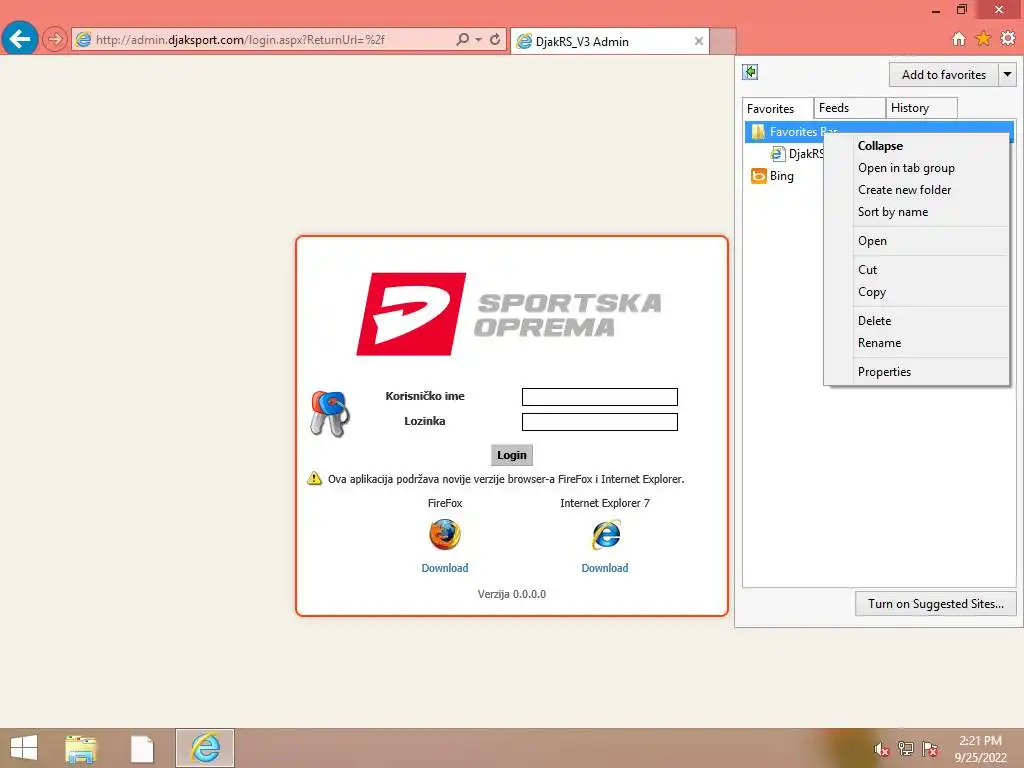Click the Lozinka password field
The image size is (1024, 768).
600,422
